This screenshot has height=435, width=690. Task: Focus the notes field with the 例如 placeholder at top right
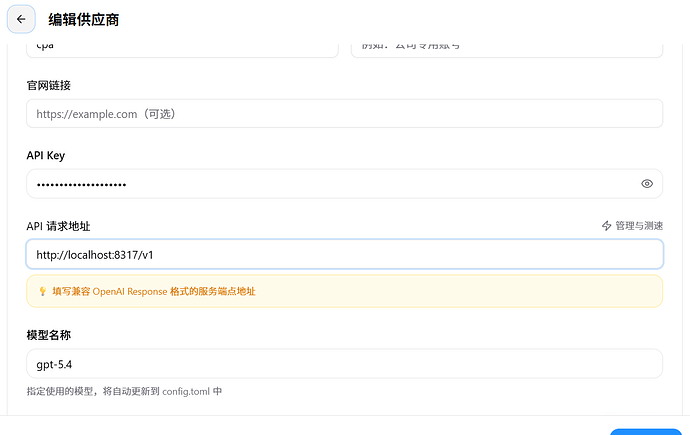click(x=507, y=49)
